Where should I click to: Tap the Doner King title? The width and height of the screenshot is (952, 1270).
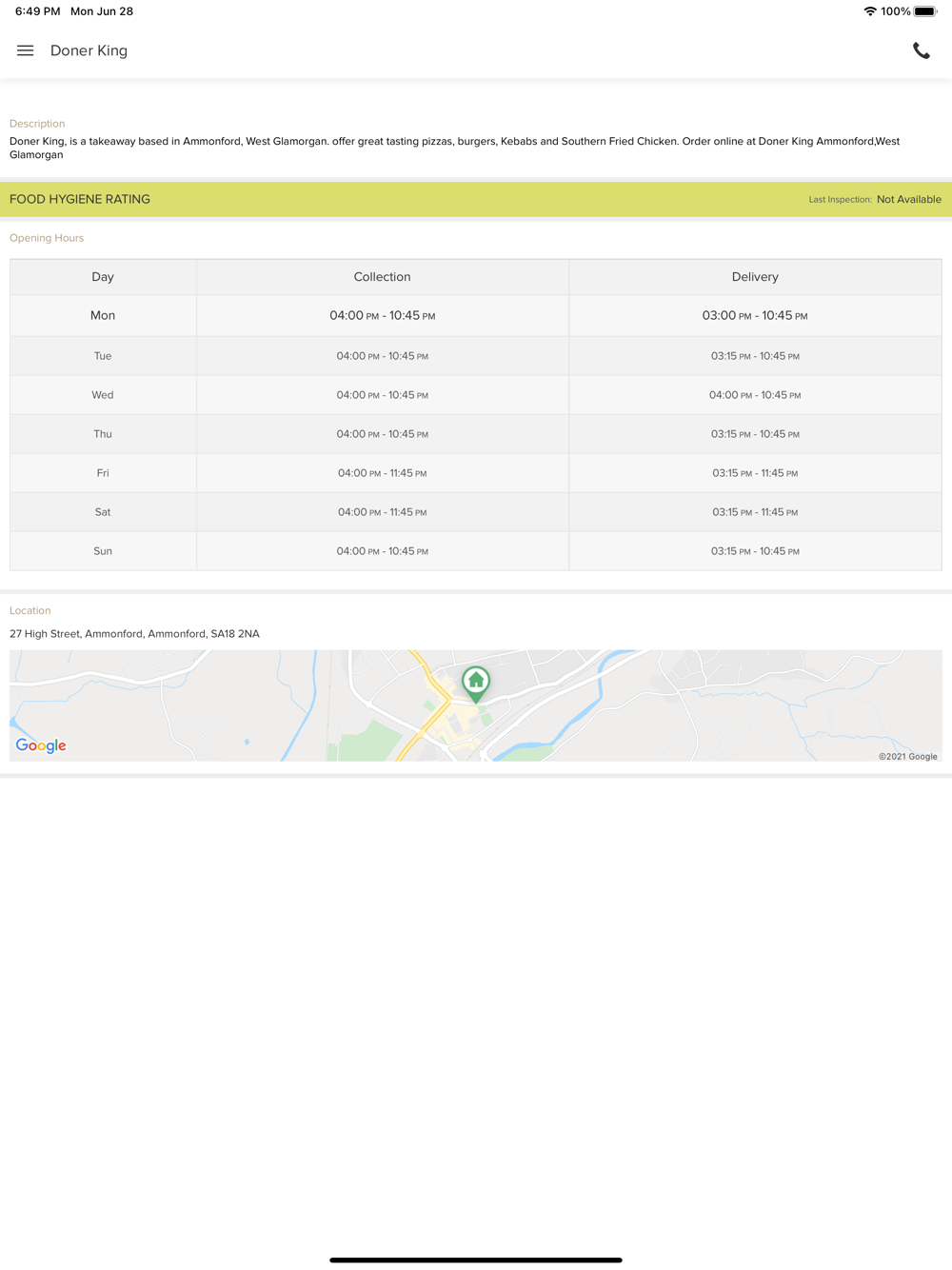click(89, 50)
